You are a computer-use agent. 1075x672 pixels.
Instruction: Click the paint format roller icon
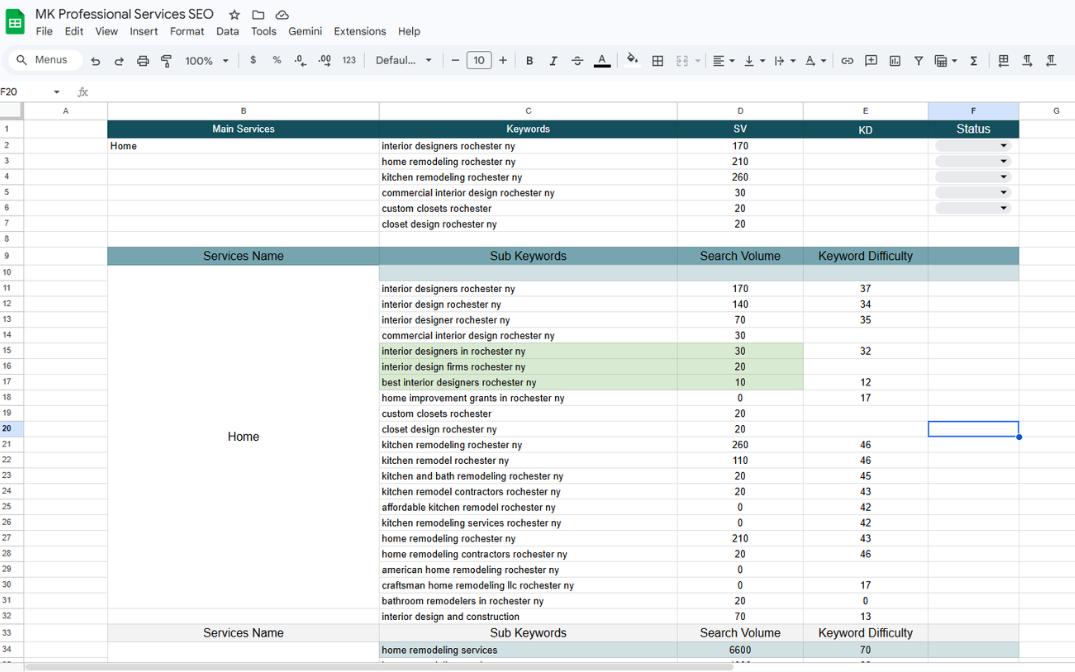(167, 61)
